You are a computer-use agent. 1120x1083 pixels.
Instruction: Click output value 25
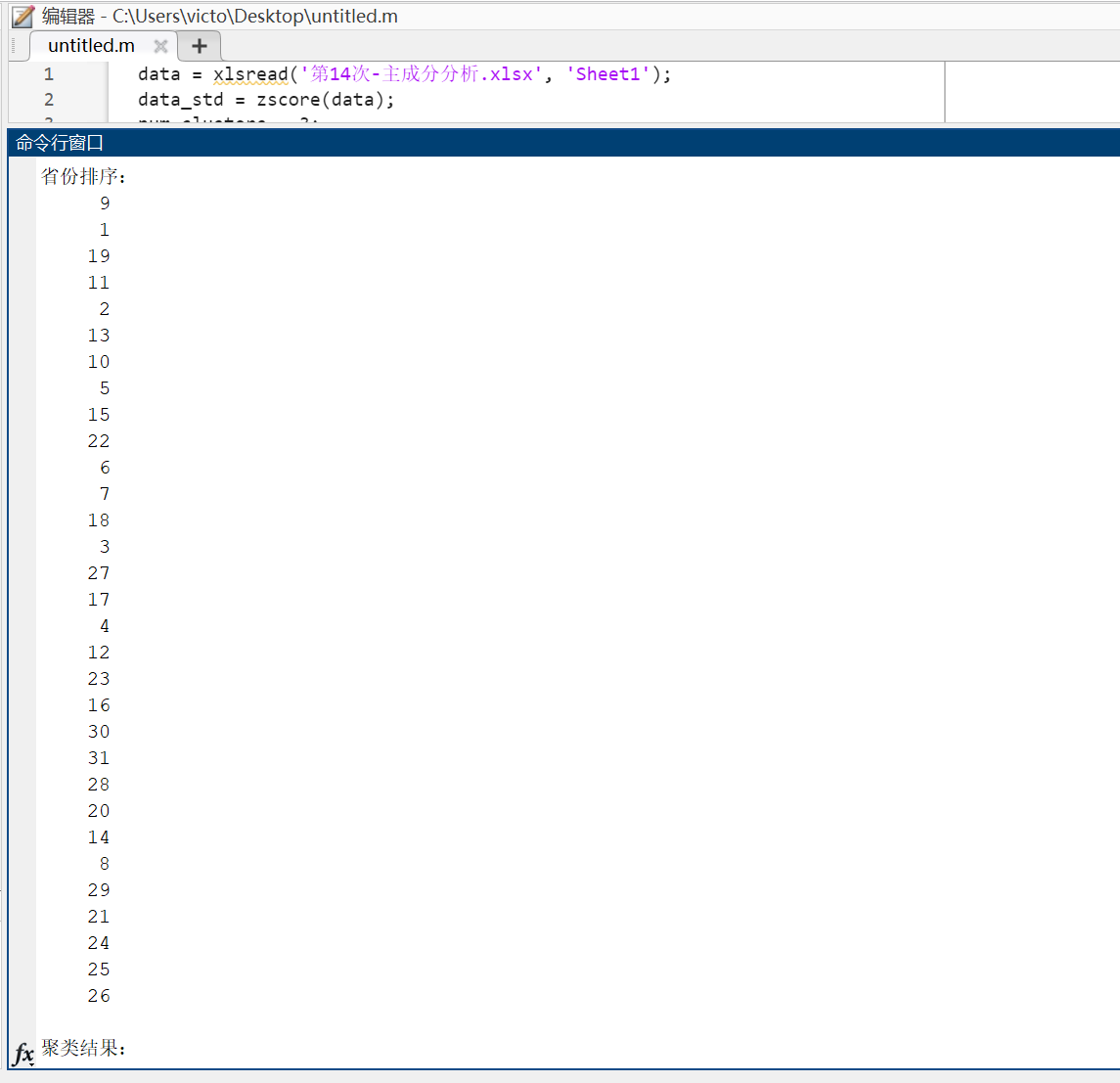[x=99, y=970]
